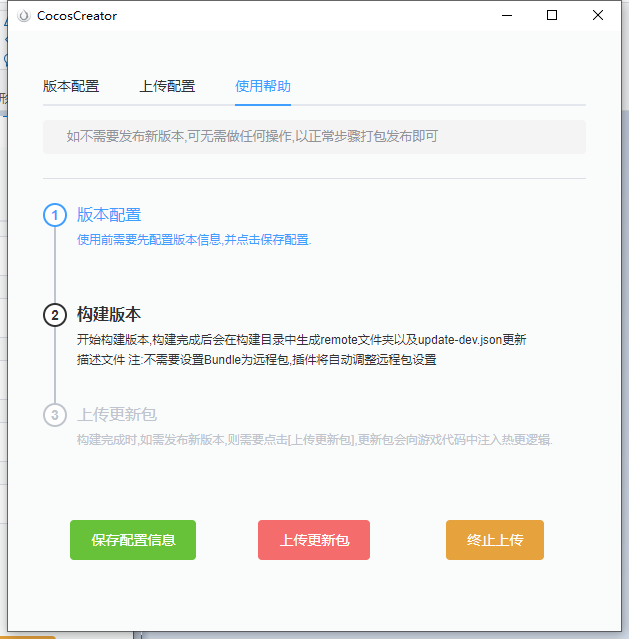Click the orange 终止上传 button
Screen dimensions: 629x639
(495, 540)
